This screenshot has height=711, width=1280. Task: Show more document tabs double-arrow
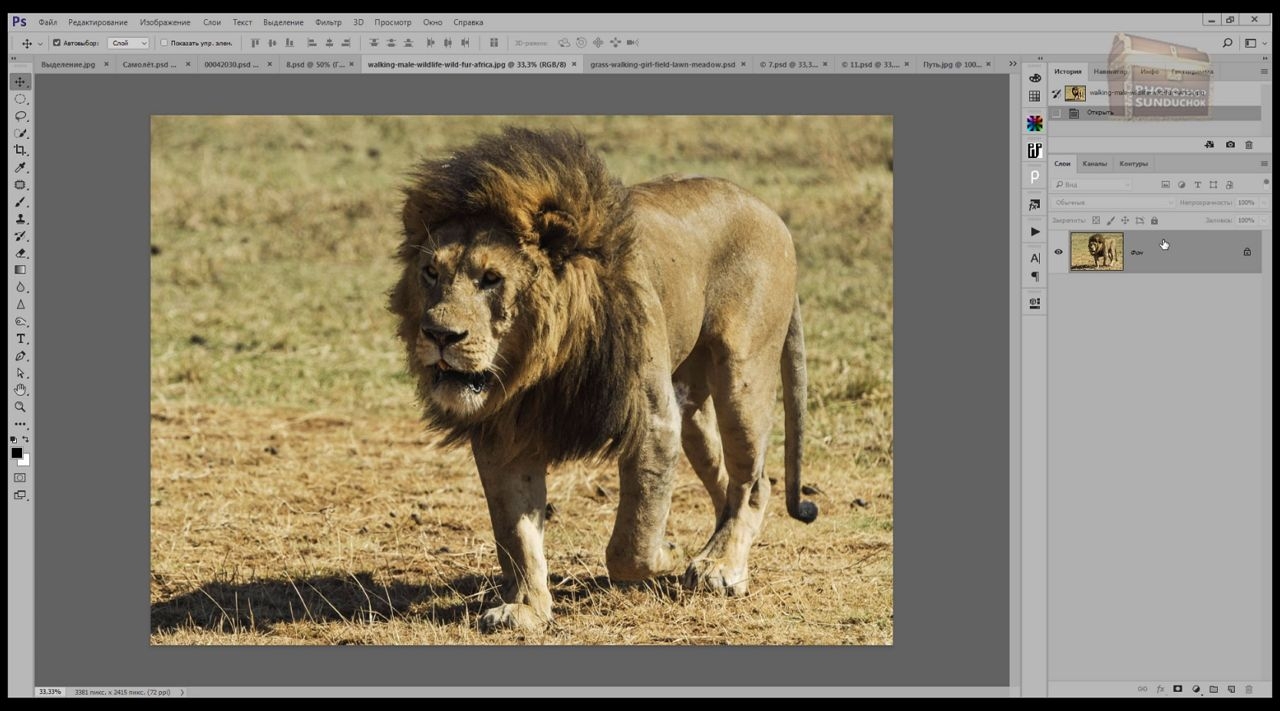pos(1012,64)
